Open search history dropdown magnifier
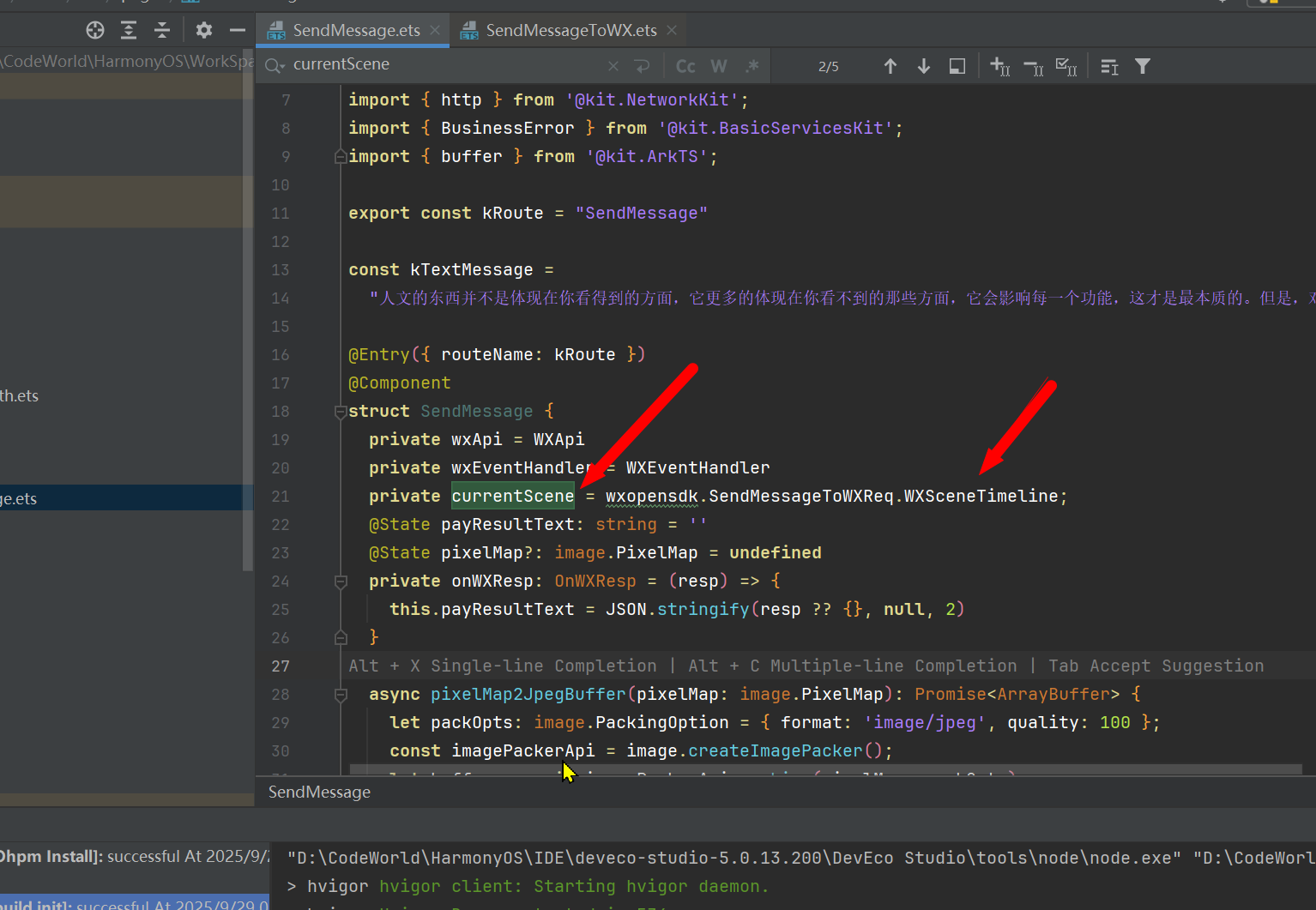Viewport: 1316px width, 910px height. coord(275,65)
